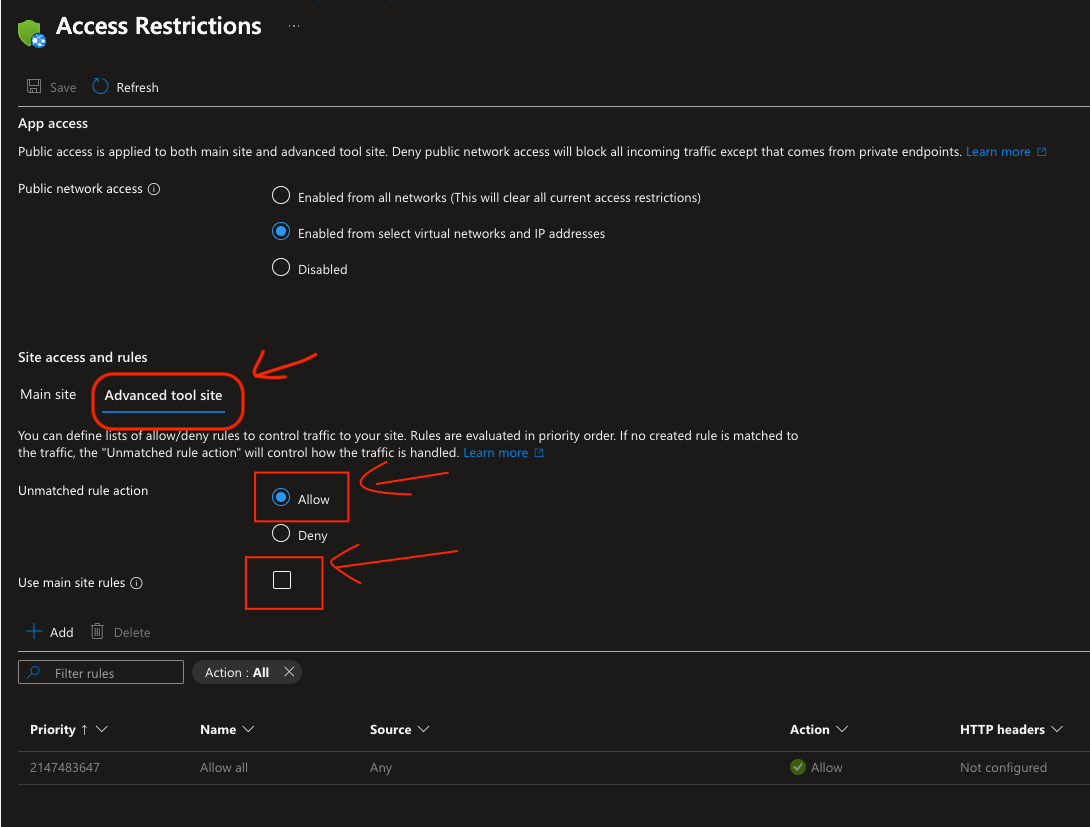
Task: Open Learn more link in App access
Action: 998,152
